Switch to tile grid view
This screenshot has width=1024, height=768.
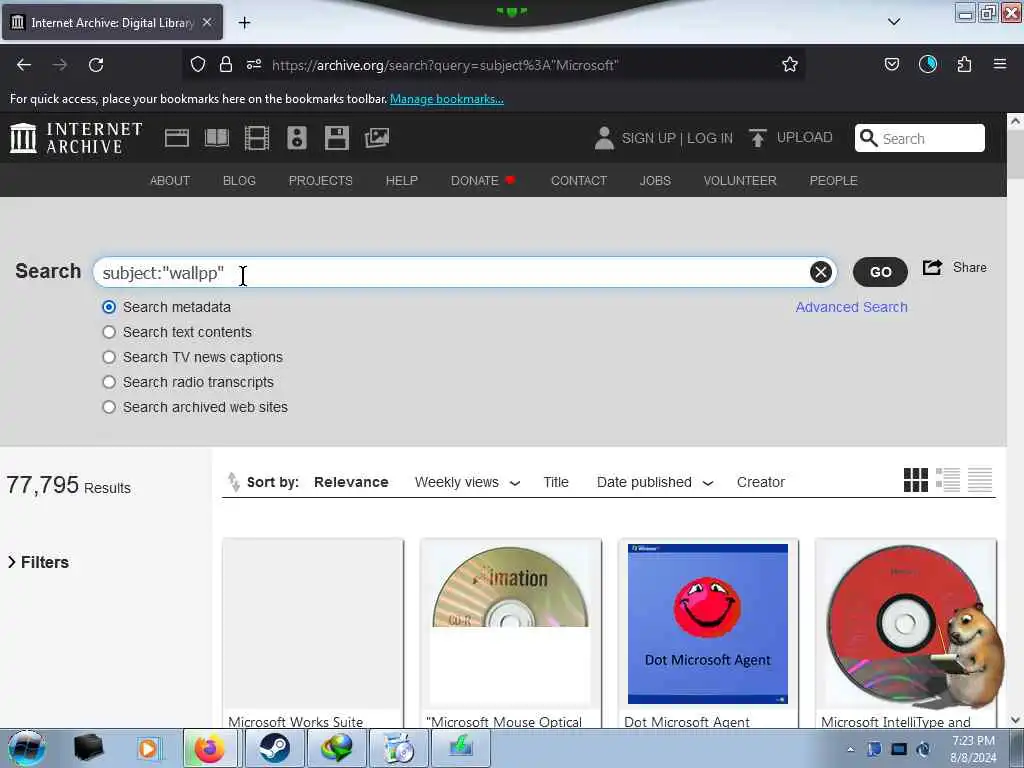point(916,480)
